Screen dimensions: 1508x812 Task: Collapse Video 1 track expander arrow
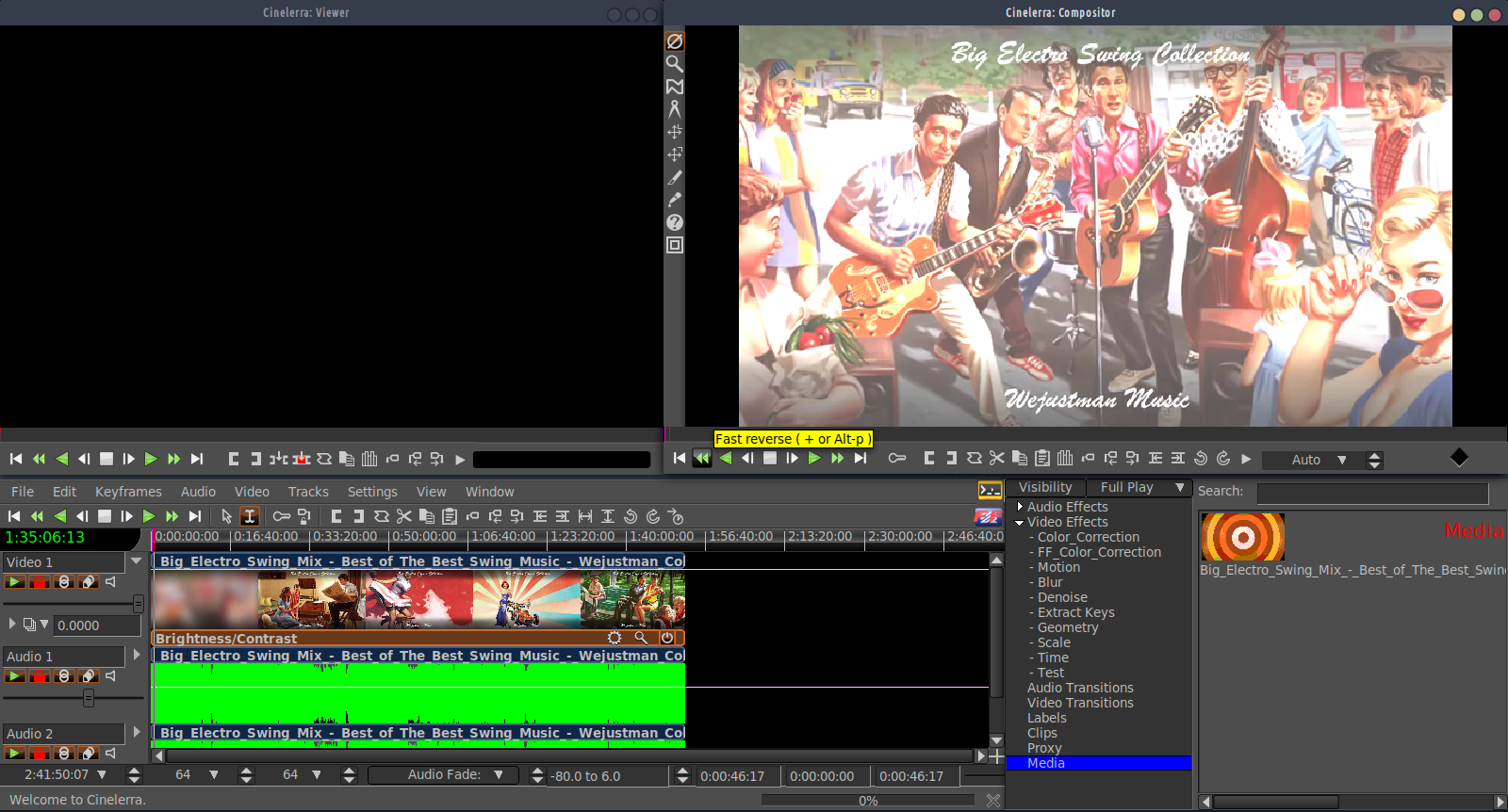(137, 561)
